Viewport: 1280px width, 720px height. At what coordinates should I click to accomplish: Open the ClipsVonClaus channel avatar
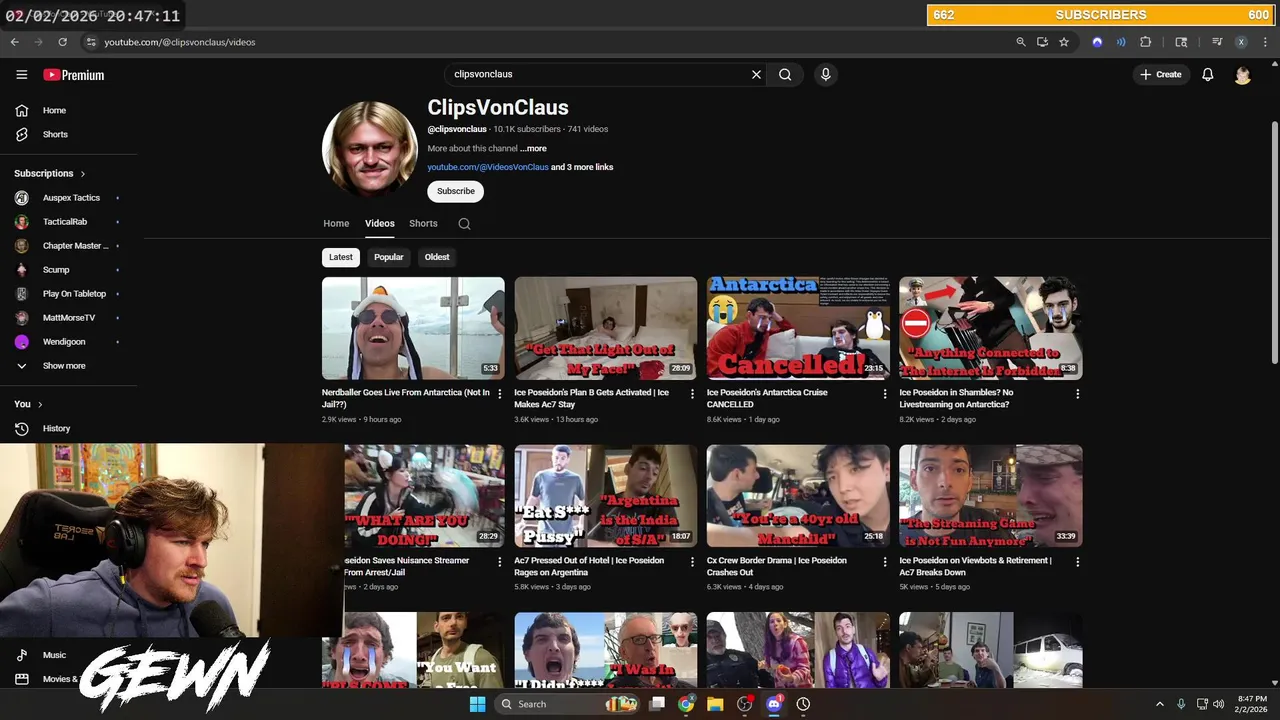370,149
